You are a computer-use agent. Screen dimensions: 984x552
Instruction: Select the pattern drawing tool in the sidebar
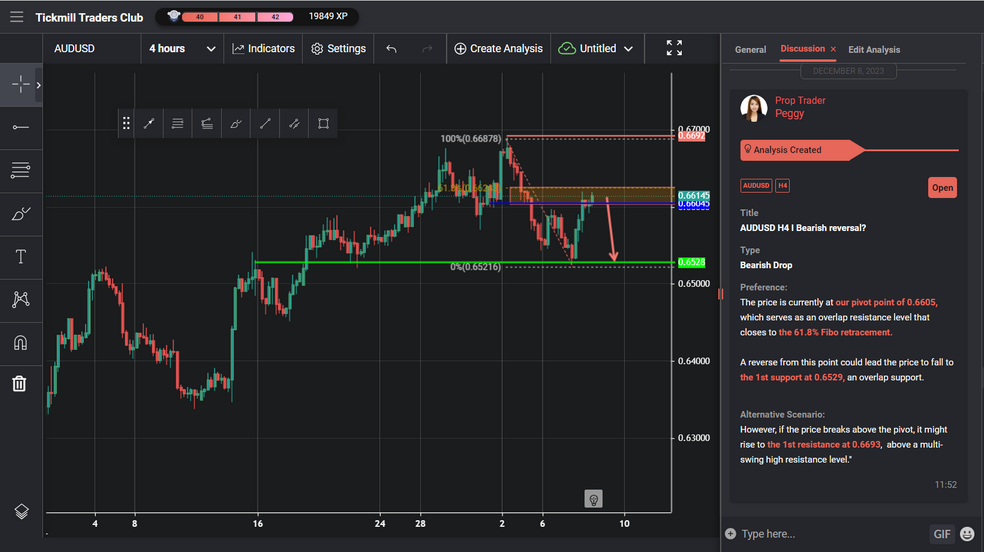(20, 299)
